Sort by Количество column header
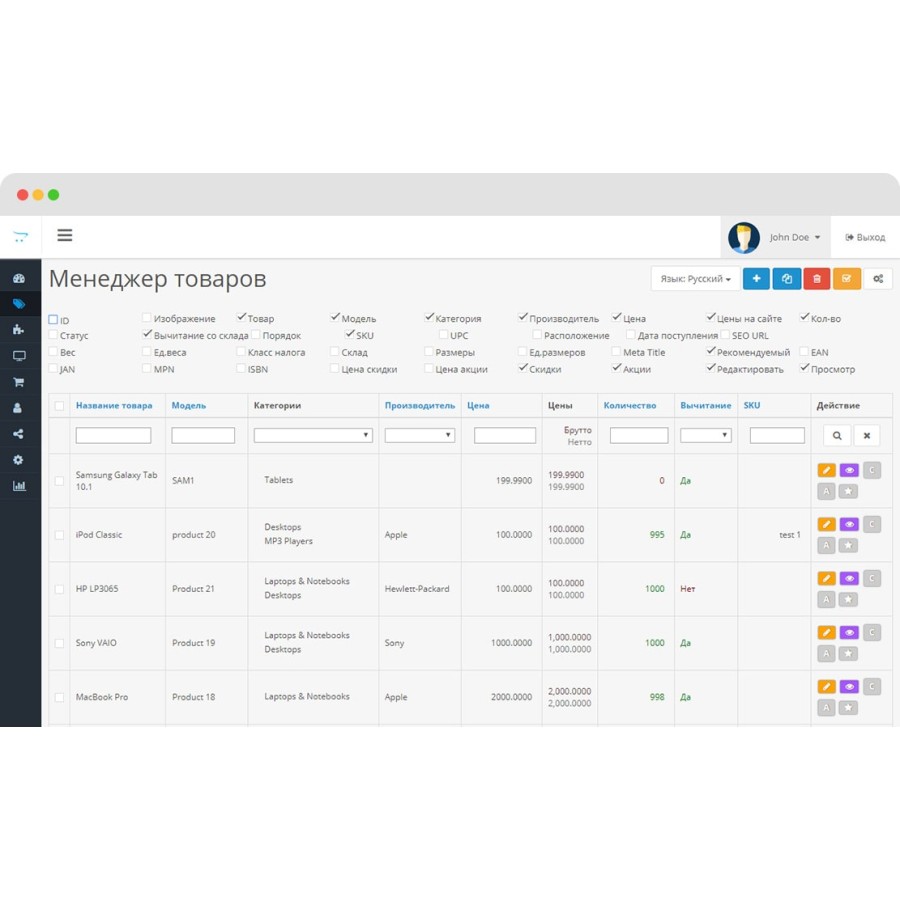The width and height of the screenshot is (900, 900). click(x=630, y=405)
